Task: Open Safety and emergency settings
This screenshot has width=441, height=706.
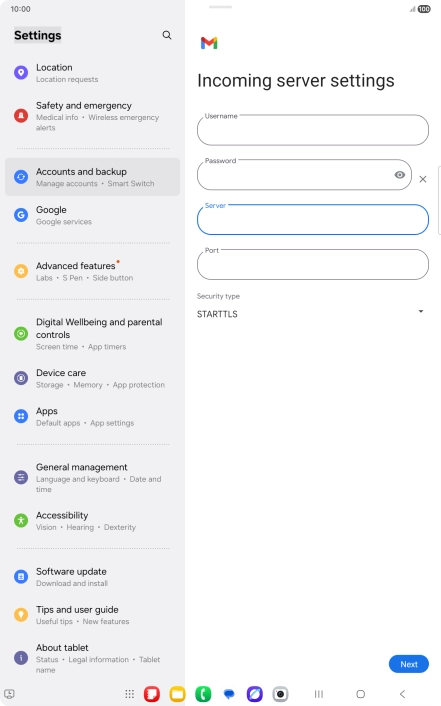Action: coord(92,116)
